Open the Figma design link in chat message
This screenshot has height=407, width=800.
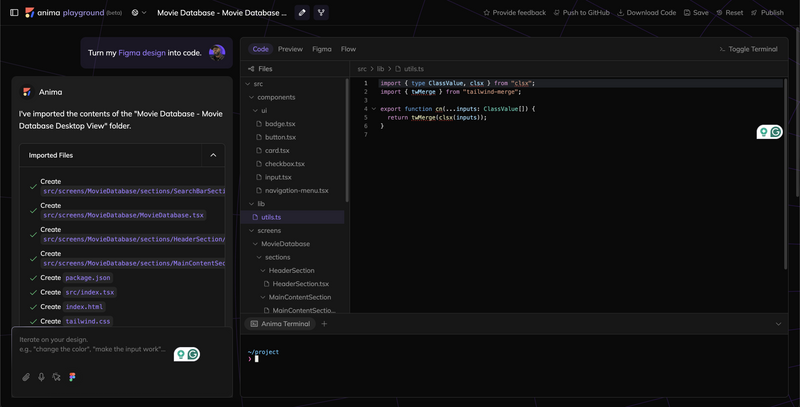click(142, 53)
